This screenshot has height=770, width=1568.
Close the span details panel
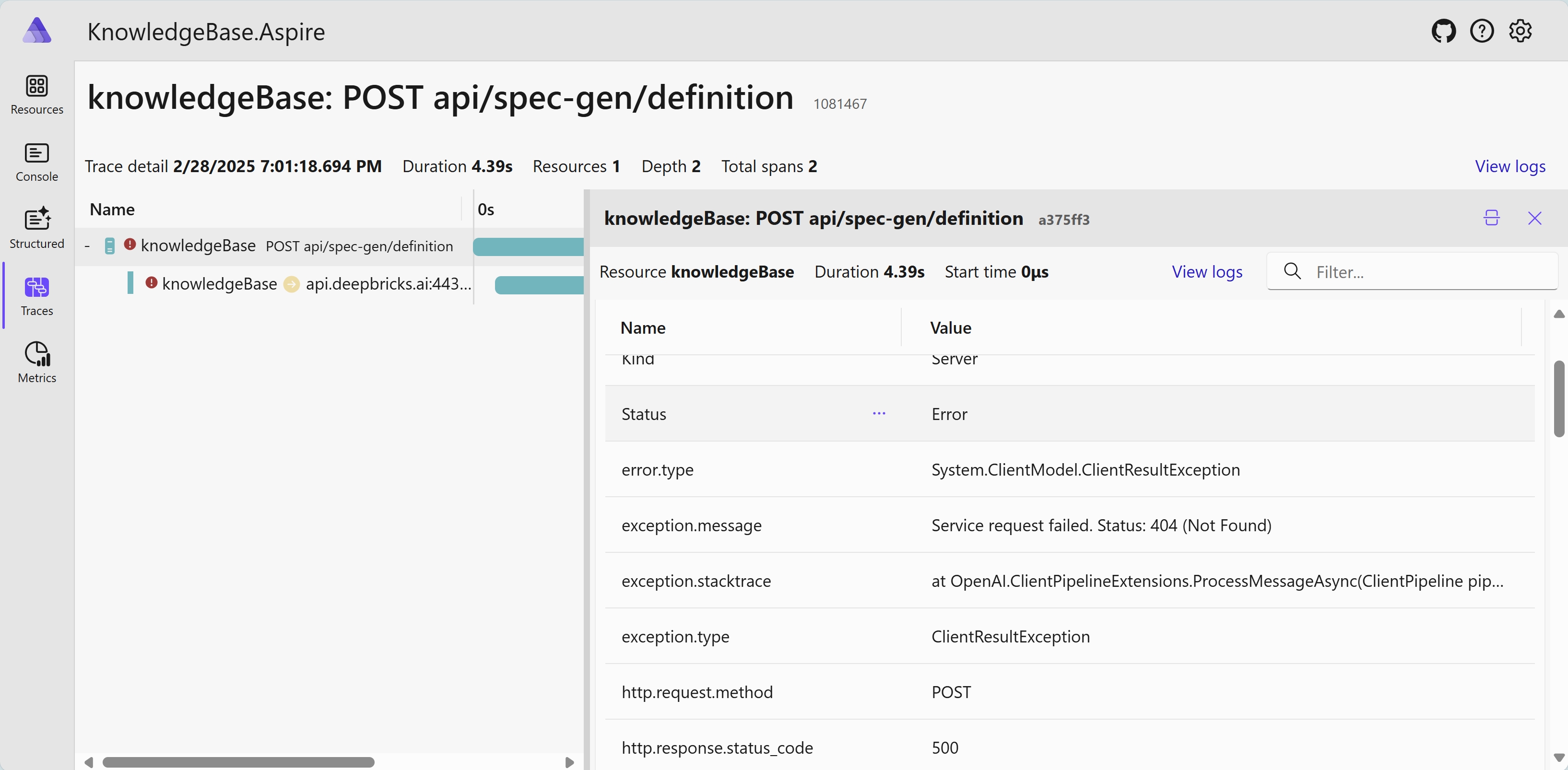tap(1534, 218)
